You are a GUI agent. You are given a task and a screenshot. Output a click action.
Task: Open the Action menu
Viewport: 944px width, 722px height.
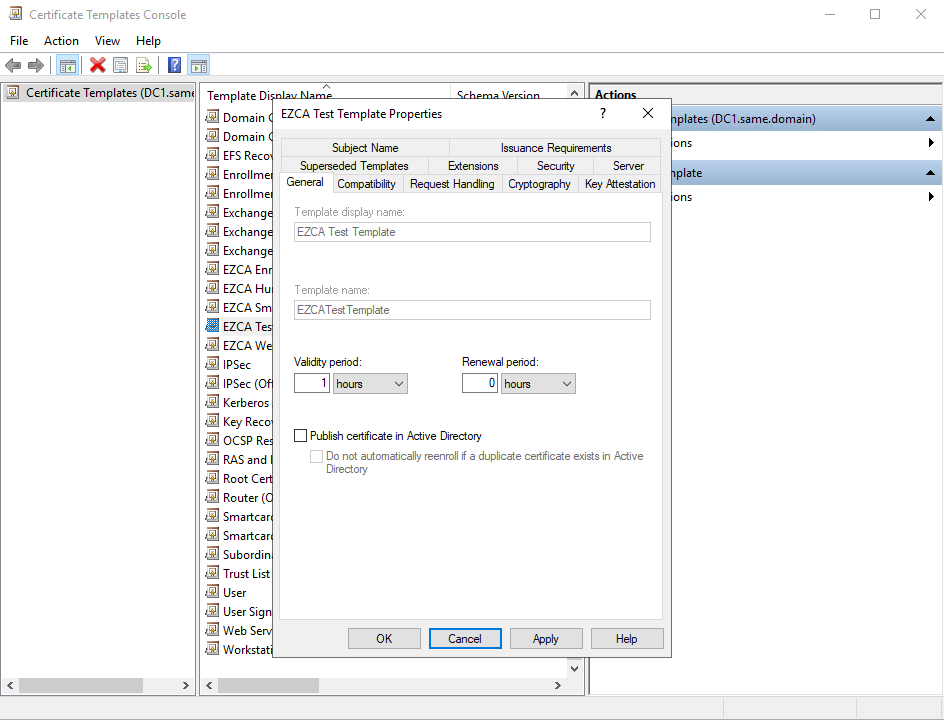[61, 41]
